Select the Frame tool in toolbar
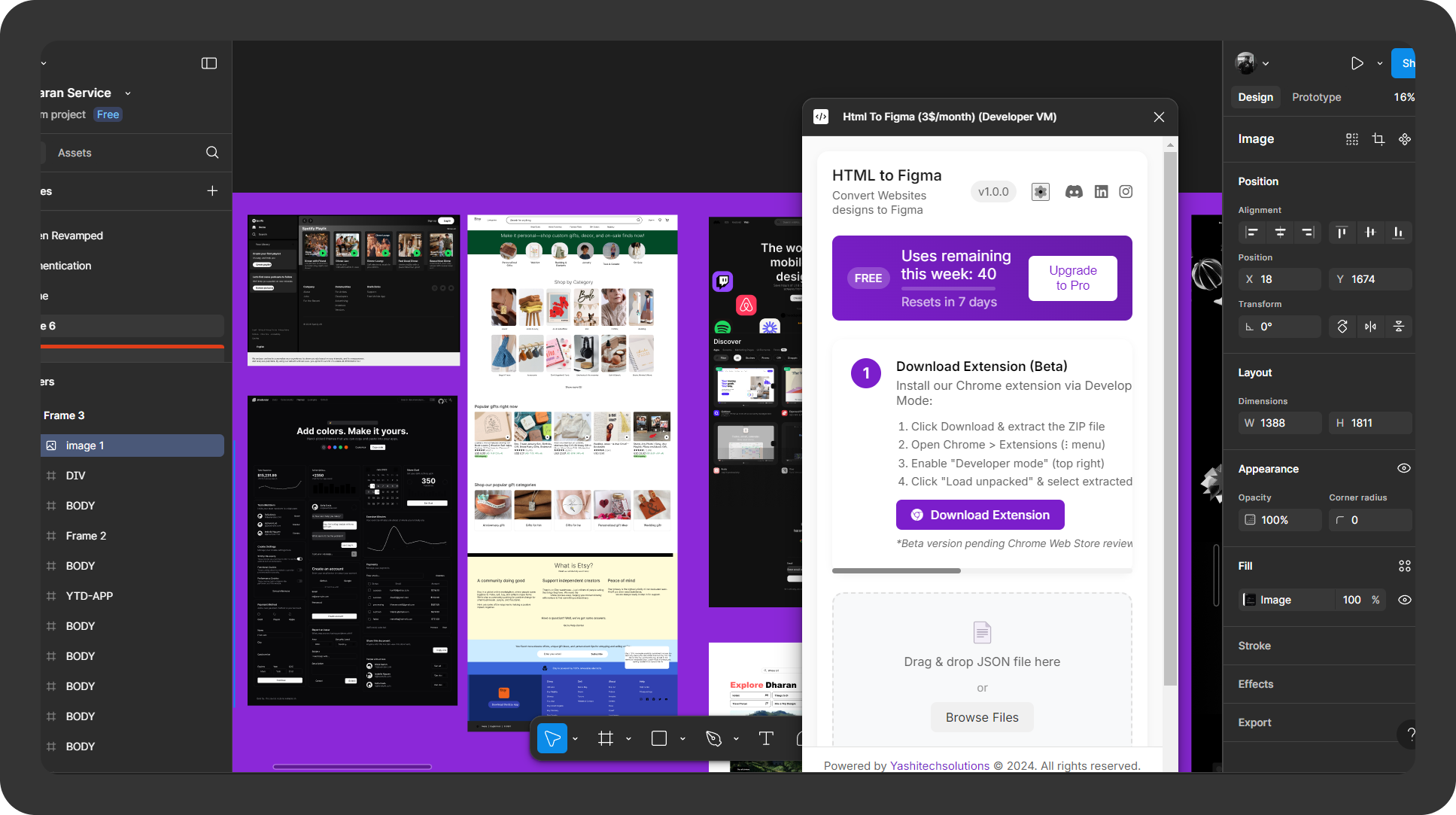 606,738
